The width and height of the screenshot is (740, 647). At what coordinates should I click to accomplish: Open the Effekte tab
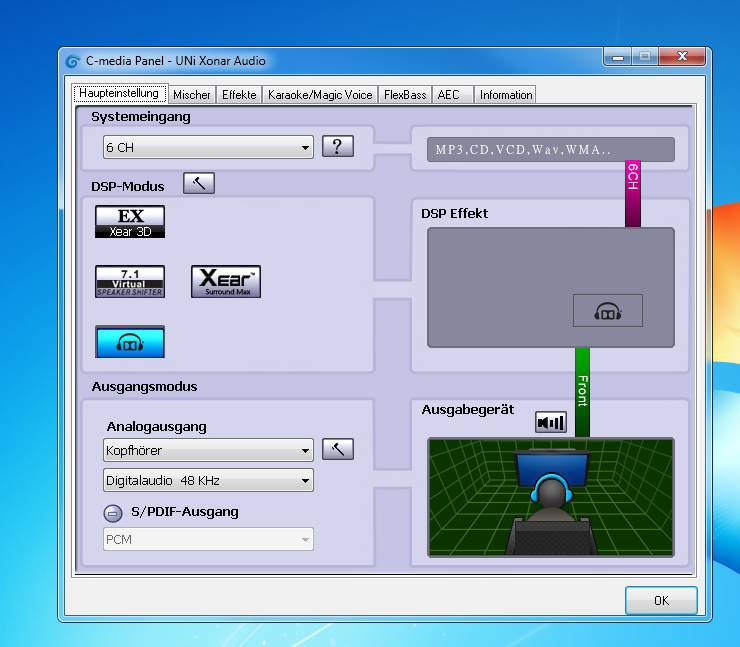pos(239,95)
